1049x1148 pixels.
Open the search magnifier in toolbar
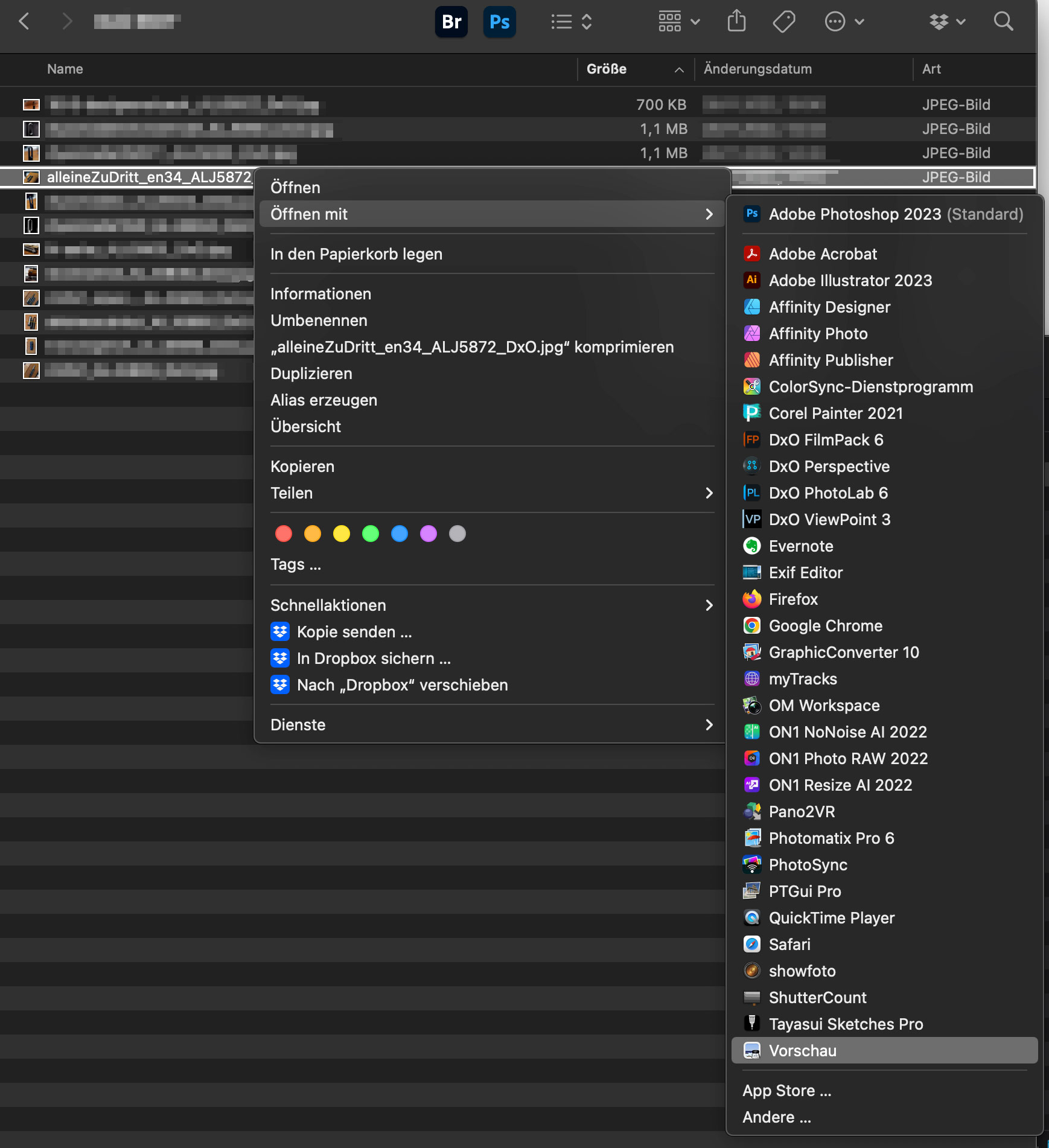tap(1003, 22)
